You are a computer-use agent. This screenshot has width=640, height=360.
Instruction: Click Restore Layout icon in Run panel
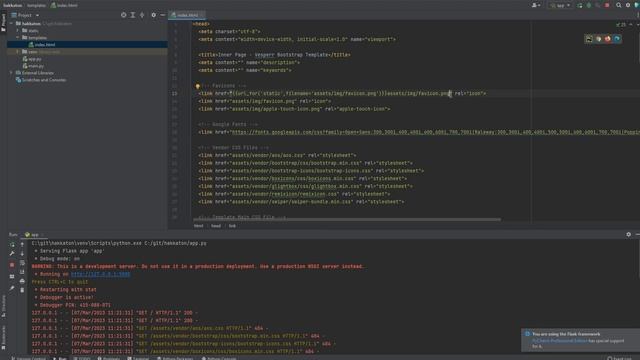pyautogui.click(x=12, y=276)
